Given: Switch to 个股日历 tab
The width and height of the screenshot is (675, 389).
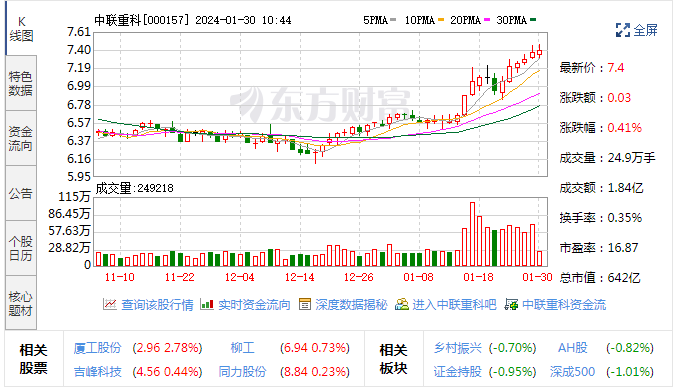Looking at the screenshot, I should 21,248.
